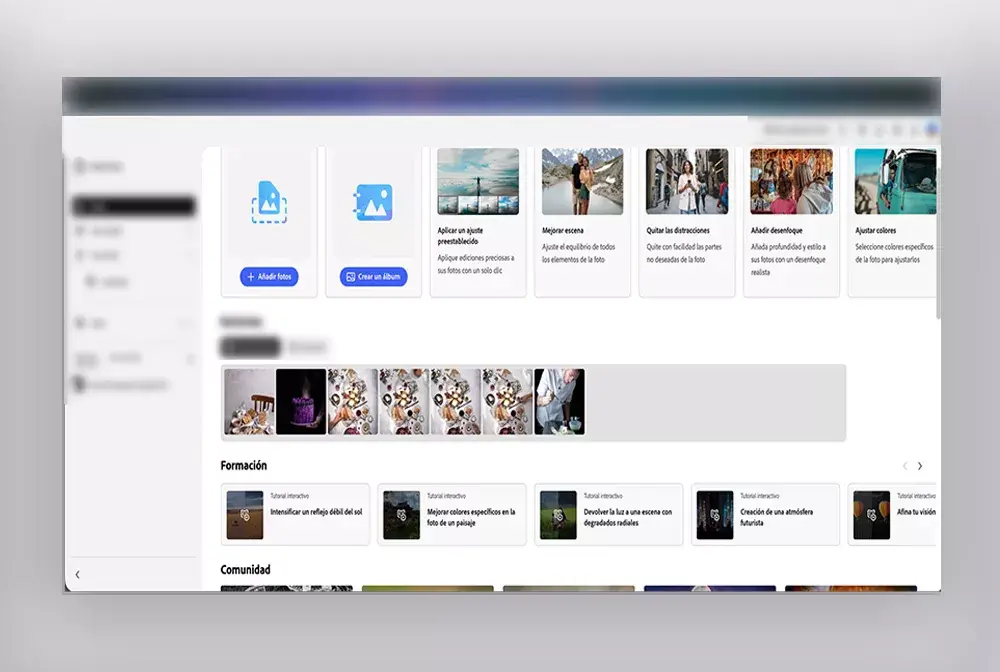Open the Aplicar un ajuste preestablecido card
Image resolution: width=1000 pixels, height=672 pixels.
click(x=478, y=222)
